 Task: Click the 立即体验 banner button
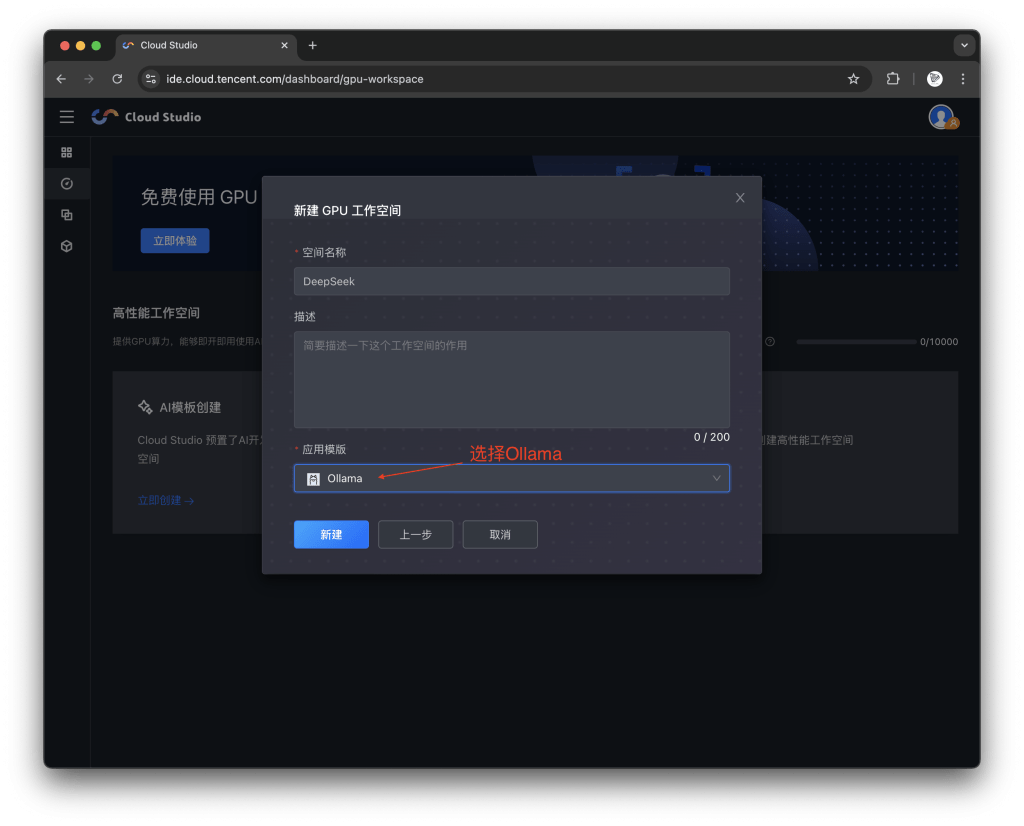pos(175,240)
